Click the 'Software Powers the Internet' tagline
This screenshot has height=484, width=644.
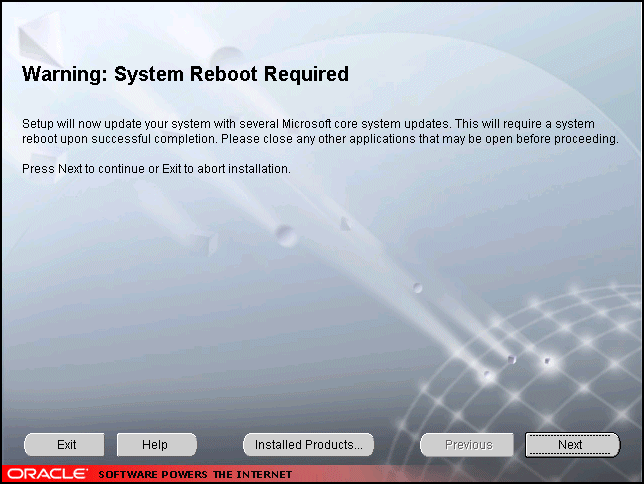click(195, 475)
